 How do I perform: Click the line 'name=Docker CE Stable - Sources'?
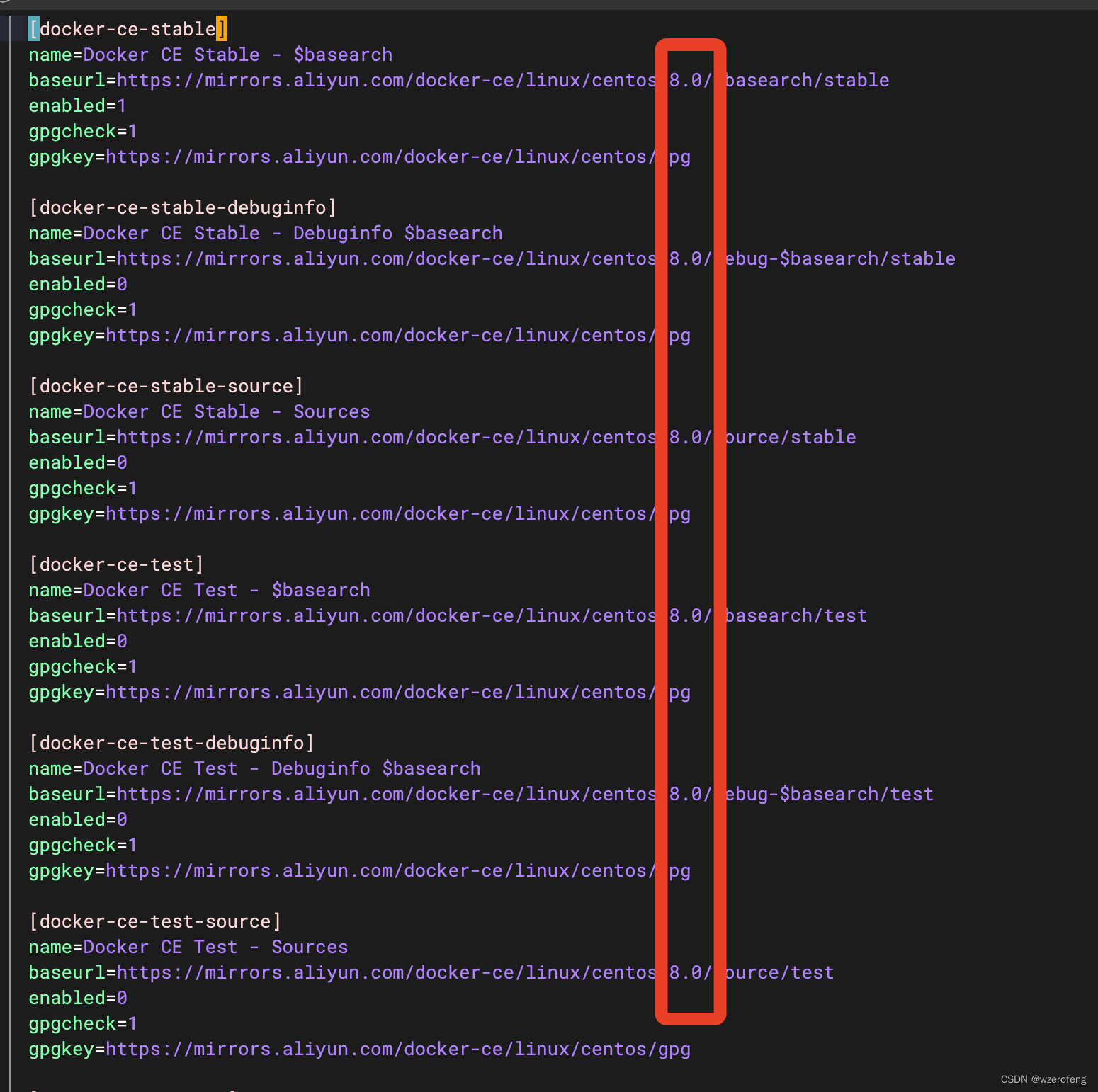click(199, 411)
